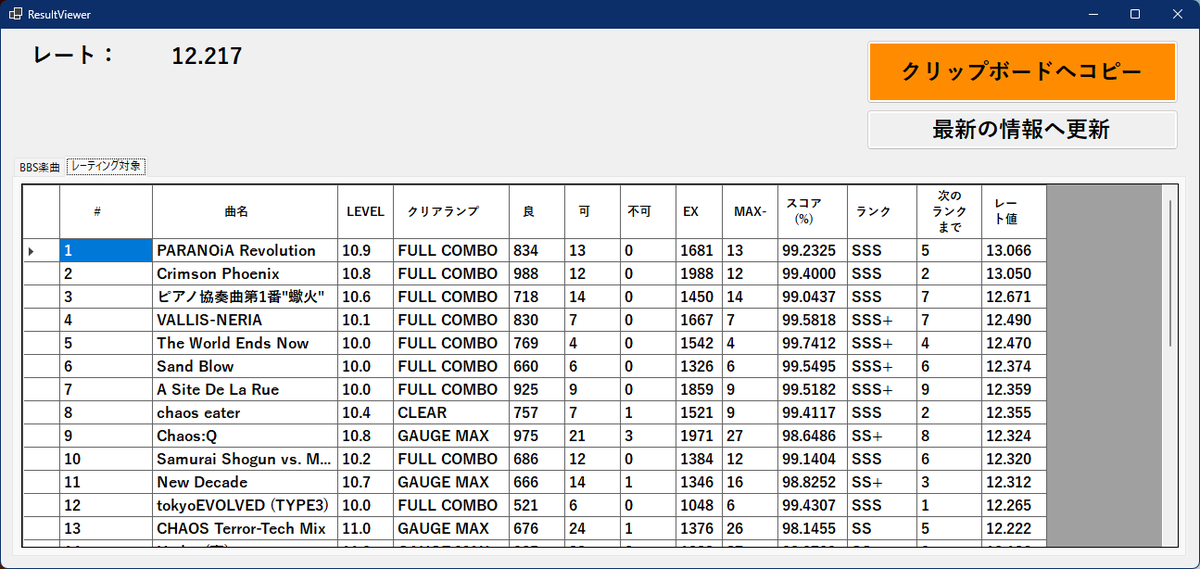Select the レーティング対象 tab
The image size is (1200, 569).
click(x=107, y=166)
